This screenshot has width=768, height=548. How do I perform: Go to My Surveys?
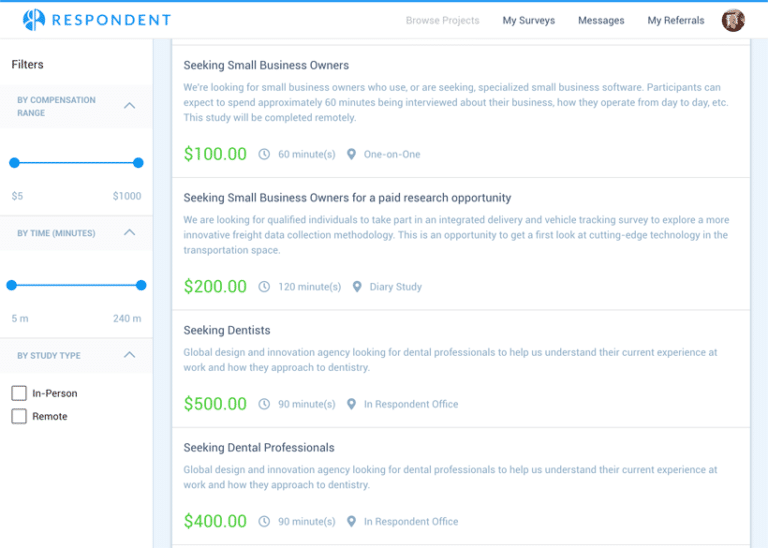(528, 20)
